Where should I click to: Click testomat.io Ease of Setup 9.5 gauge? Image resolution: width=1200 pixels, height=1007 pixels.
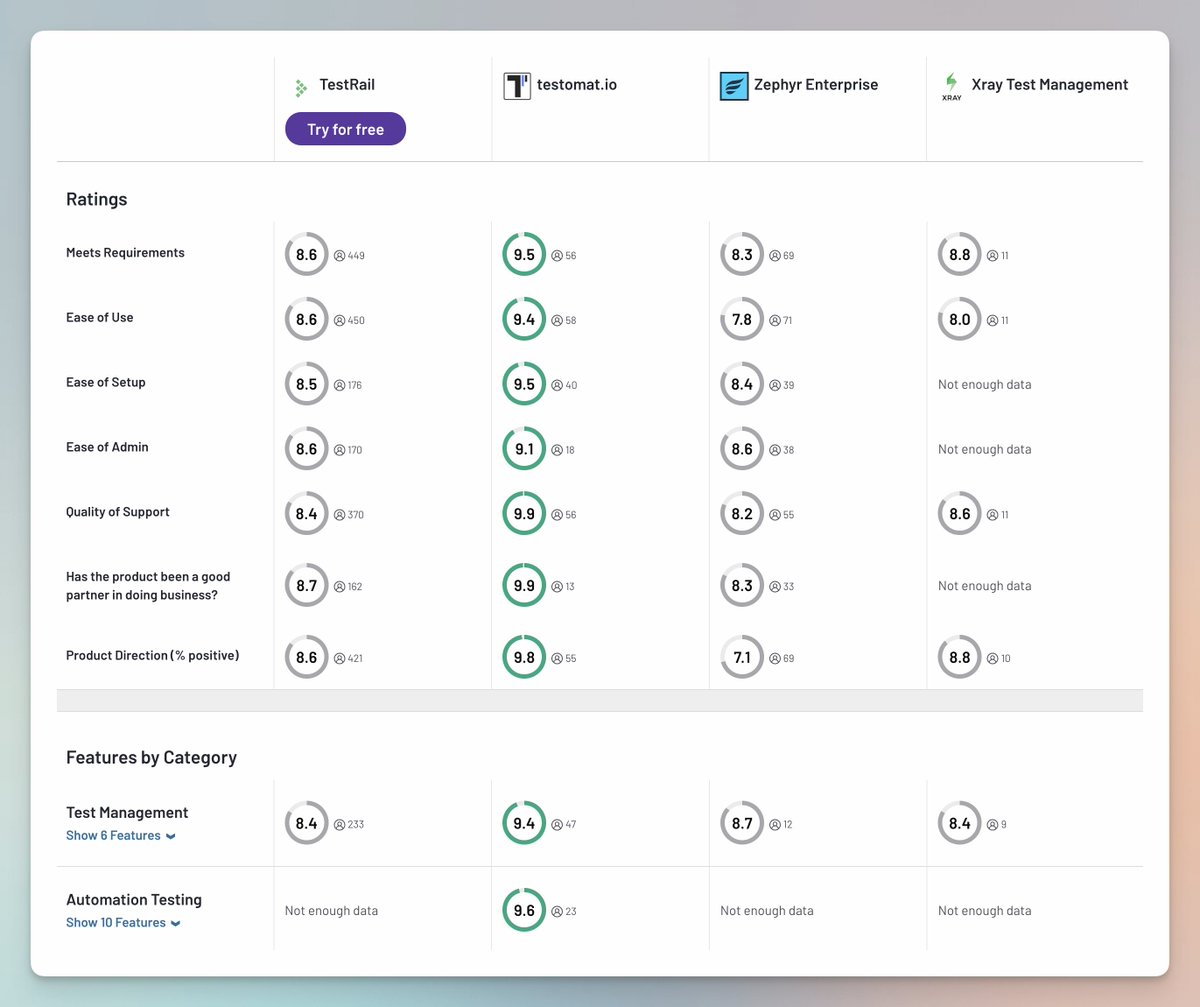524,385
